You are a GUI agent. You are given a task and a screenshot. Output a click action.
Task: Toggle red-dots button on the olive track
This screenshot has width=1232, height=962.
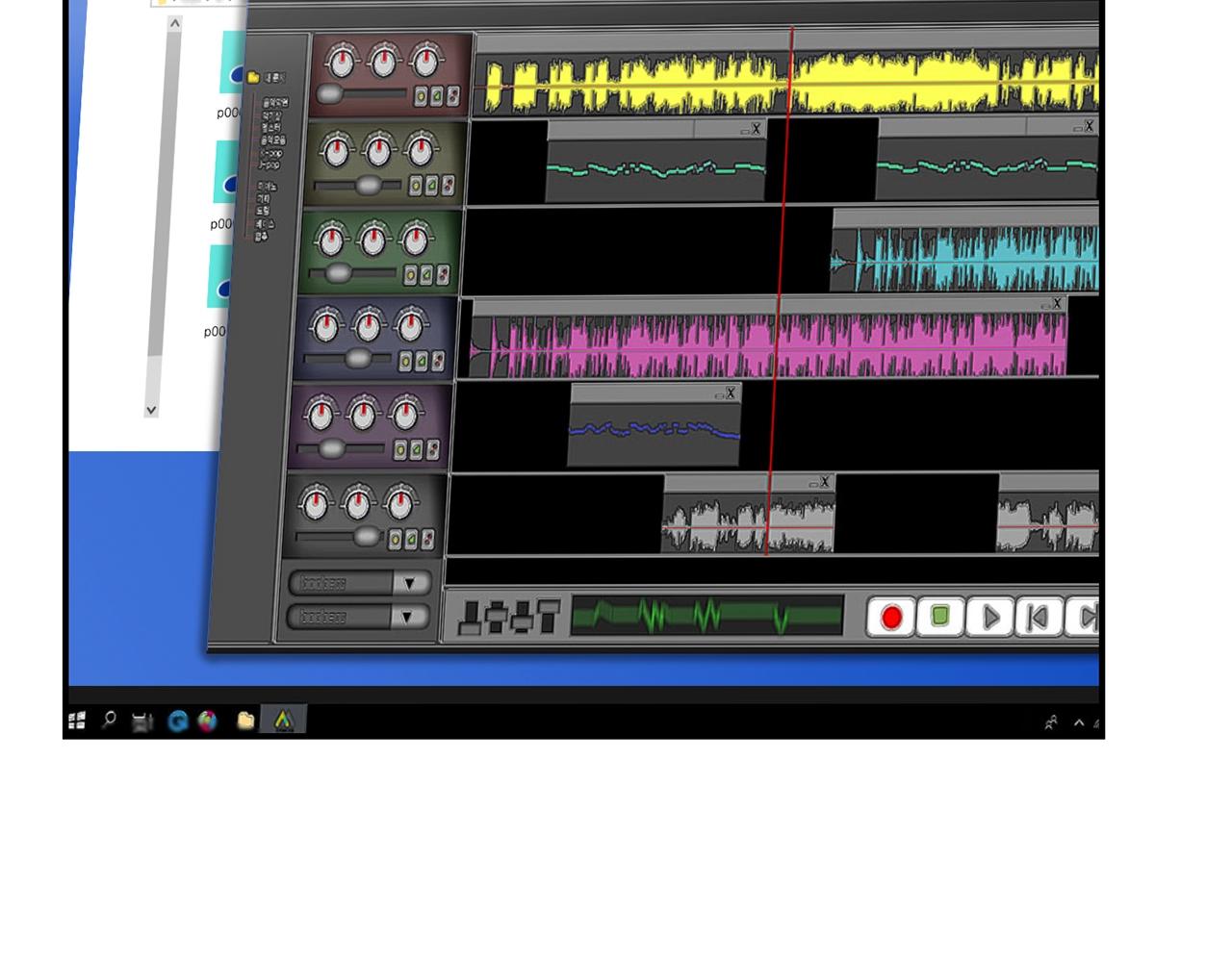pyautogui.click(x=448, y=186)
